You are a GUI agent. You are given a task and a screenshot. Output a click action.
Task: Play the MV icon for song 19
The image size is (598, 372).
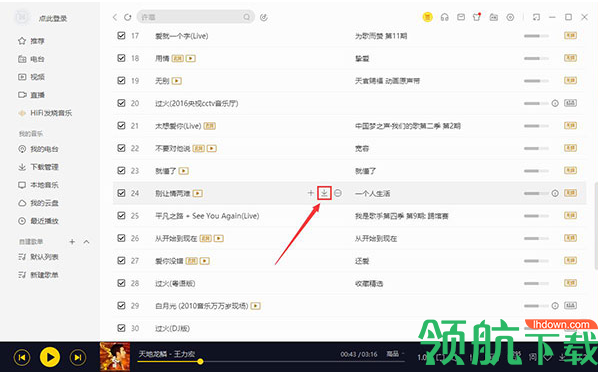pyautogui.click(x=177, y=81)
